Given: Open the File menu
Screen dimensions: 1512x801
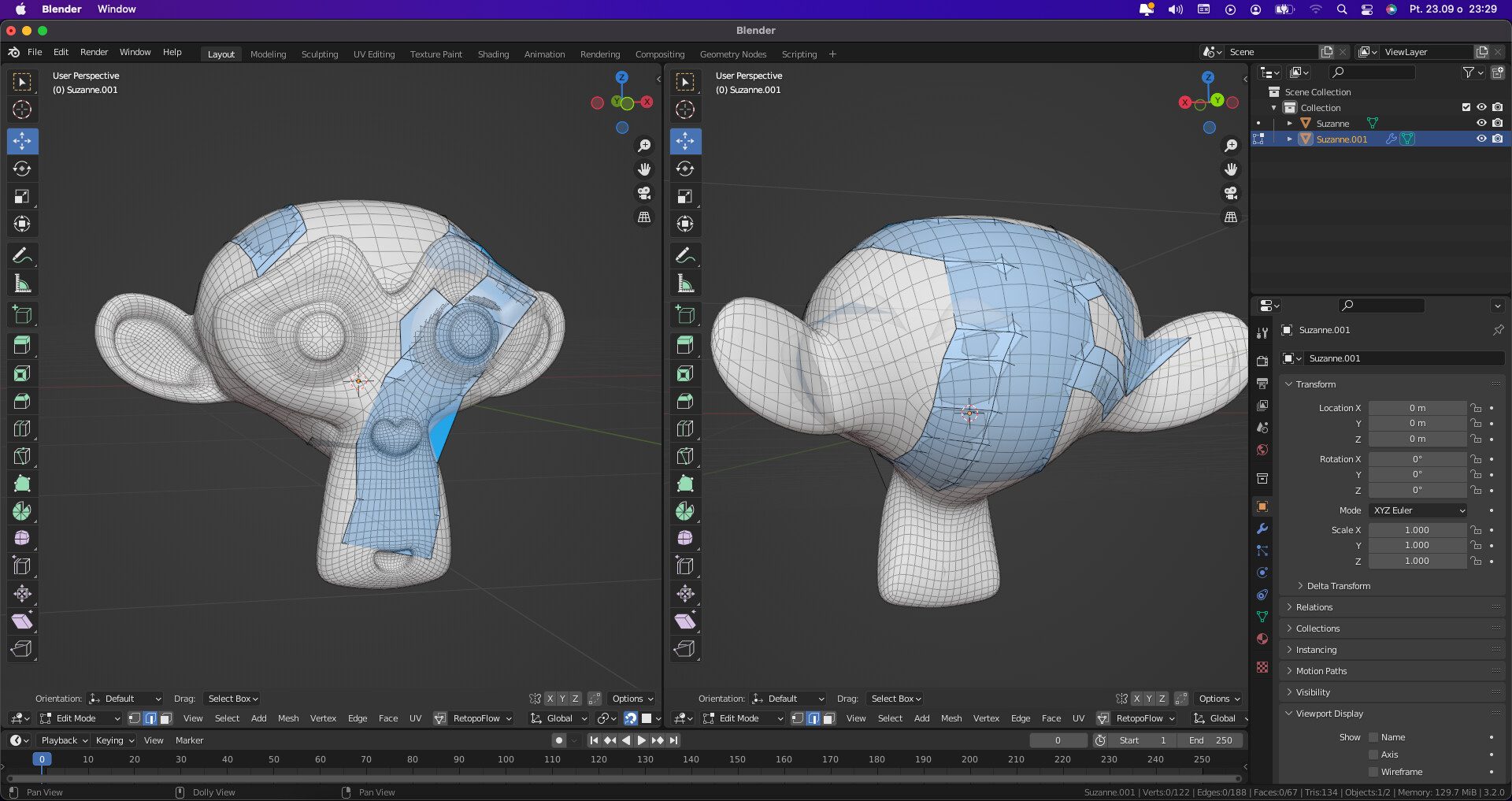Looking at the screenshot, I should point(35,52).
